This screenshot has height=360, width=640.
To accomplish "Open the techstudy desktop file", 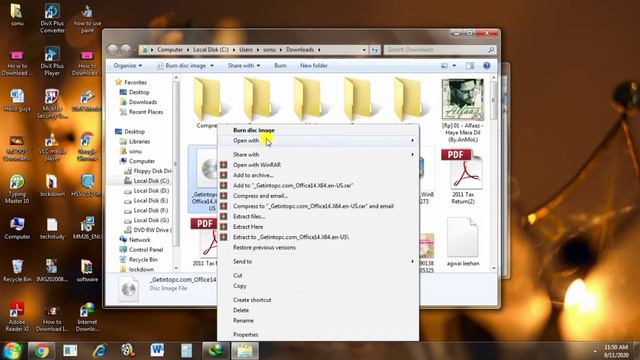I will (52, 229).
